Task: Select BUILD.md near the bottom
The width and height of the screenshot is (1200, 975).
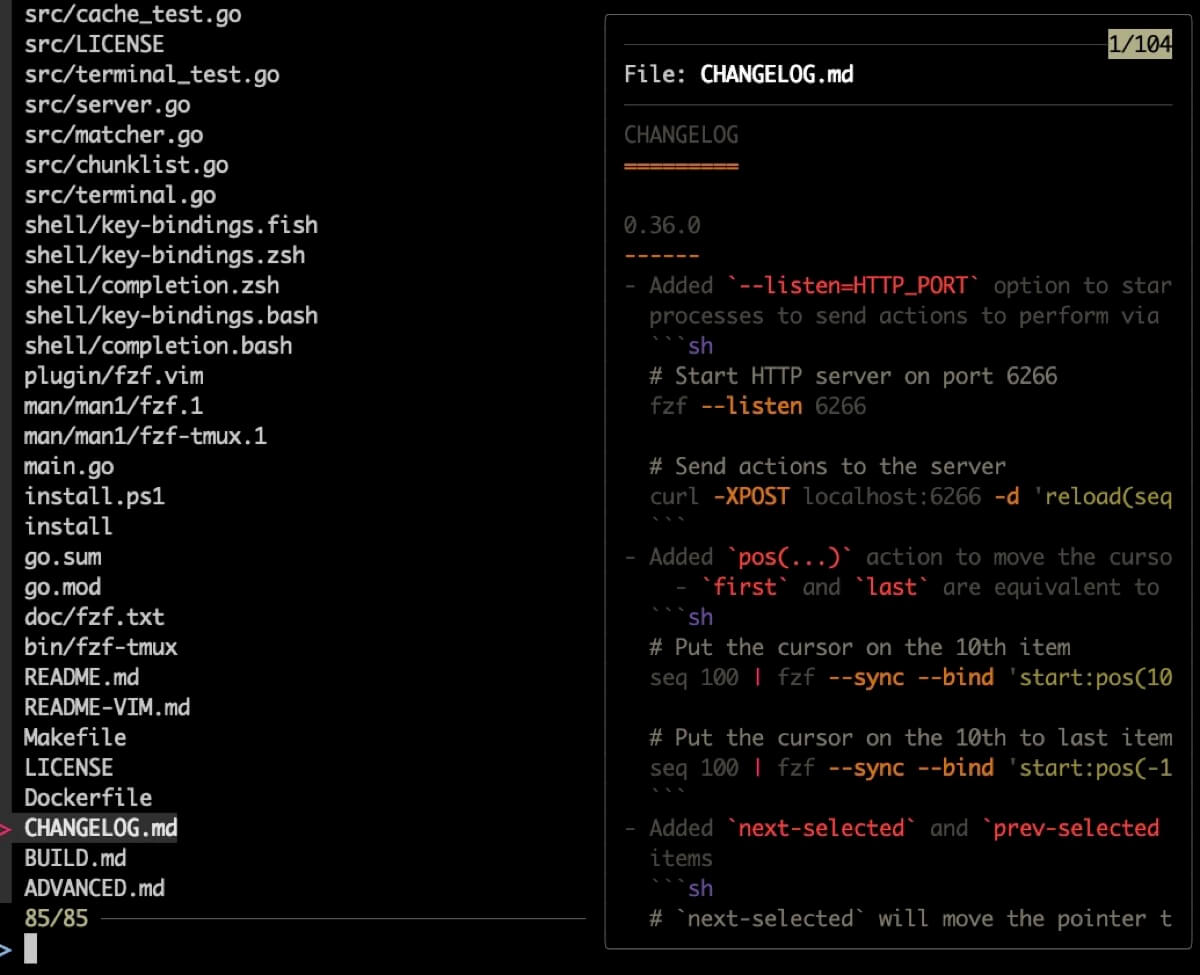Action: [75, 857]
